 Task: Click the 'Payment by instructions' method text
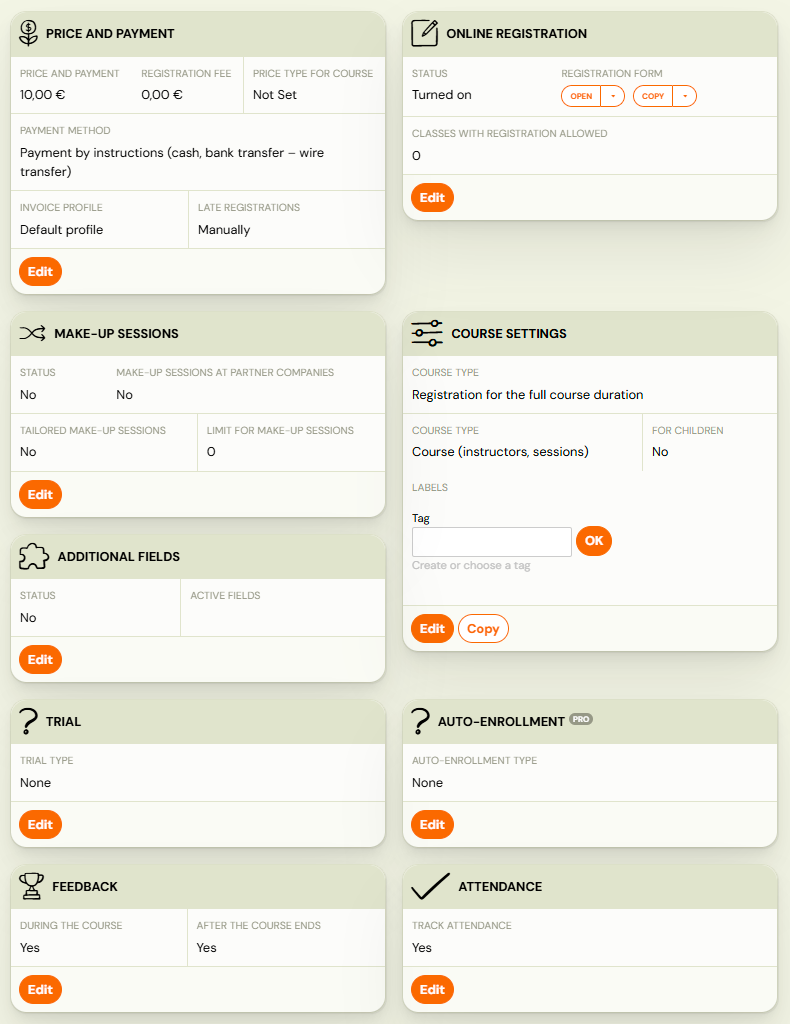click(172, 162)
